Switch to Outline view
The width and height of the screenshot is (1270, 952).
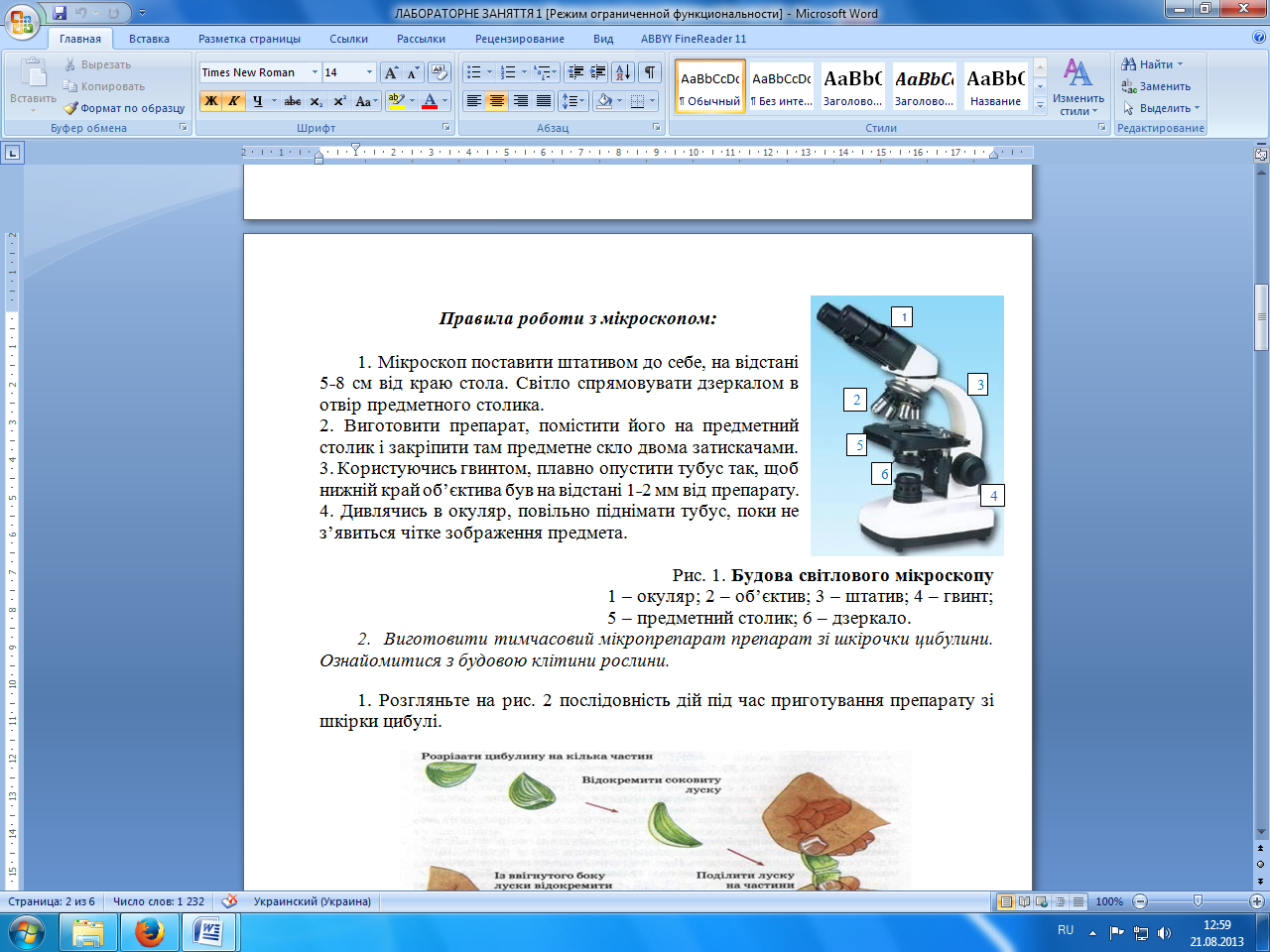(1060, 901)
